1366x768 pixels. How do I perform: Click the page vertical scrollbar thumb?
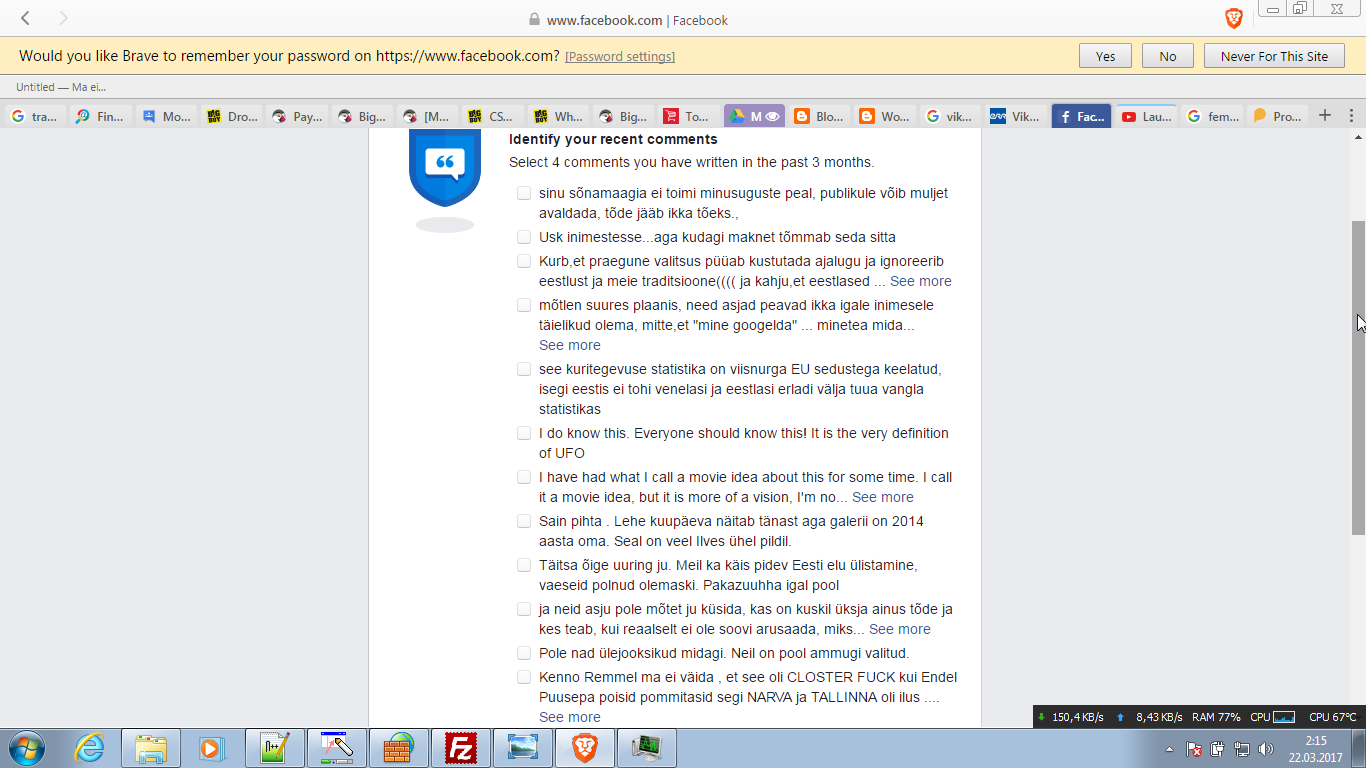tap(1358, 378)
